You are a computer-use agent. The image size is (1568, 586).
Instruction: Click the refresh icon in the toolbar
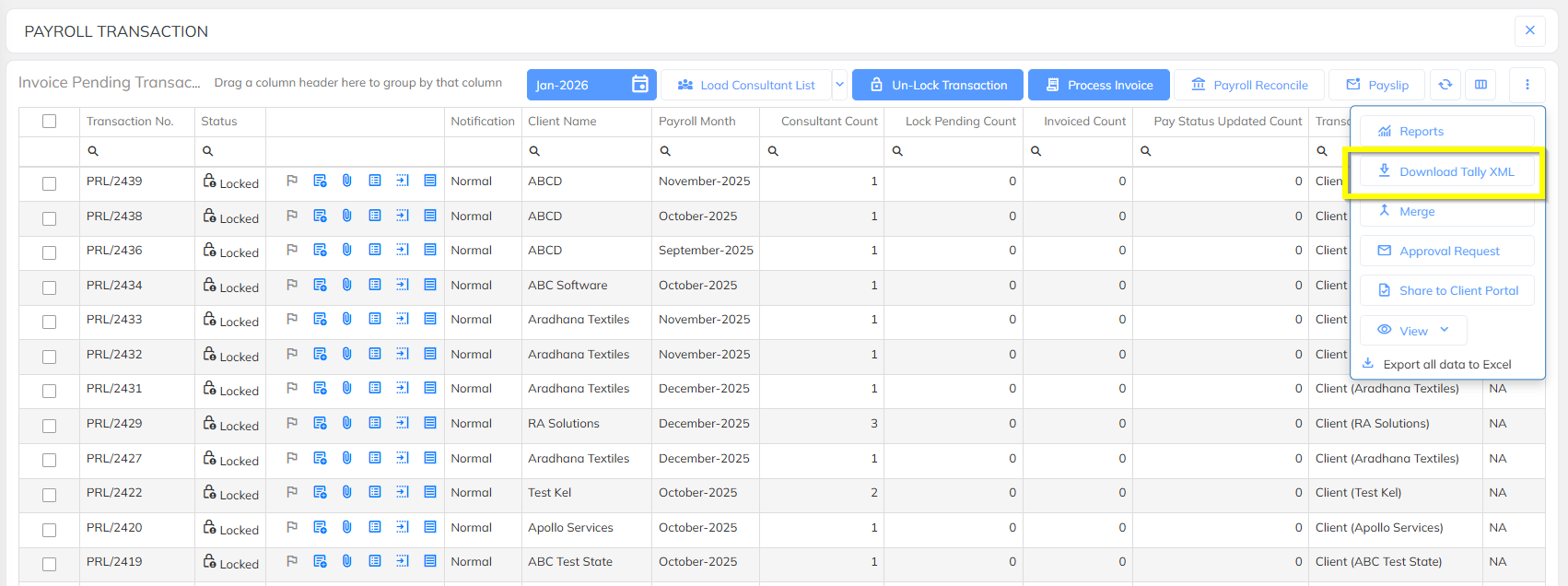click(1445, 85)
